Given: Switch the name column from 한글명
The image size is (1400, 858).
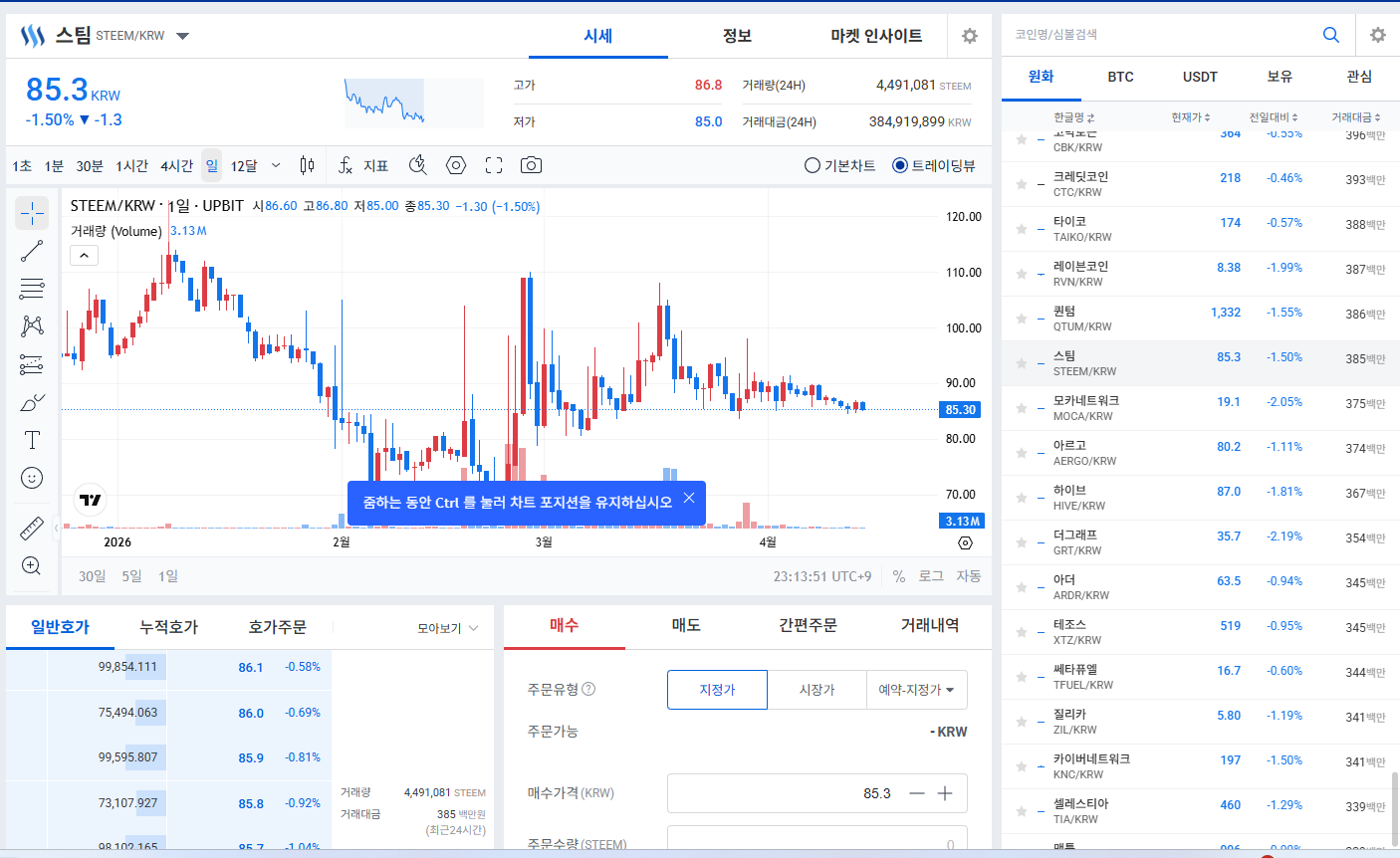Looking at the screenshot, I should 1074,117.
